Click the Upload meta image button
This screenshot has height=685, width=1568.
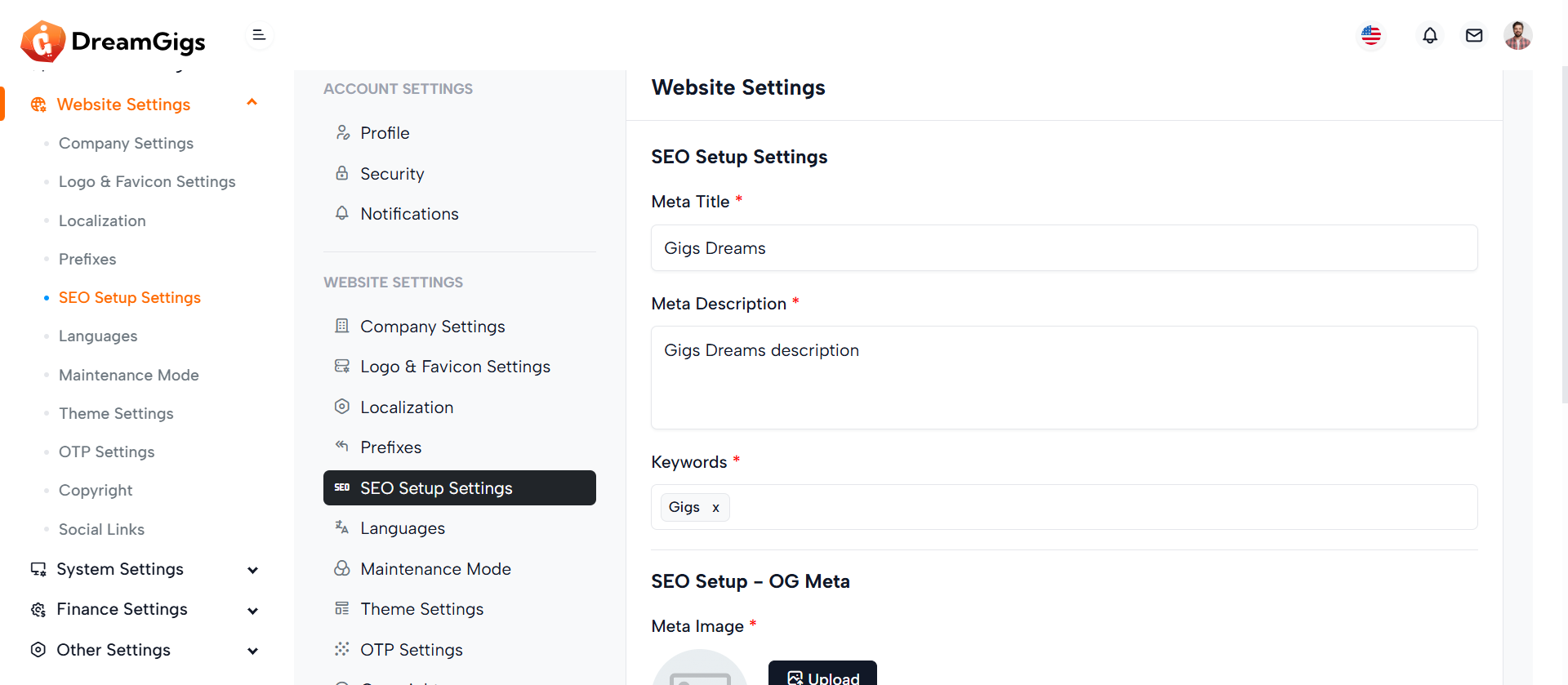coord(822,675)
